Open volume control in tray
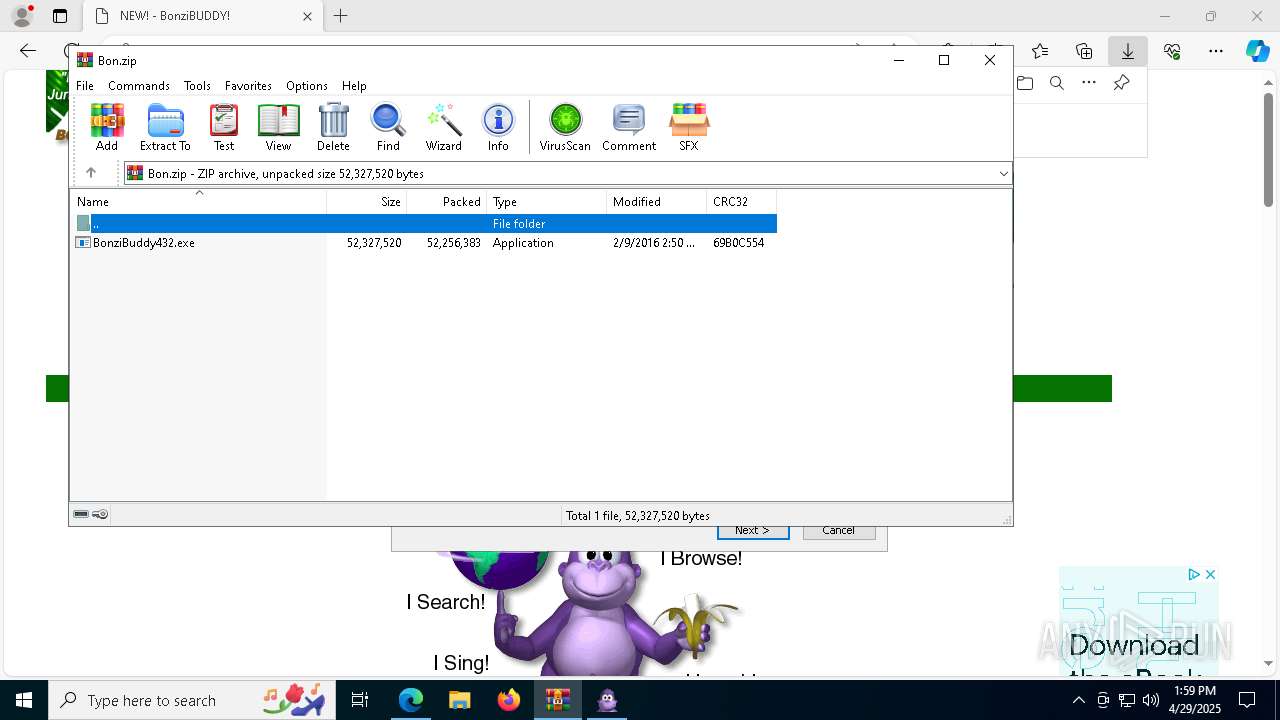The image size is (1280, 720). (1151, 700)
